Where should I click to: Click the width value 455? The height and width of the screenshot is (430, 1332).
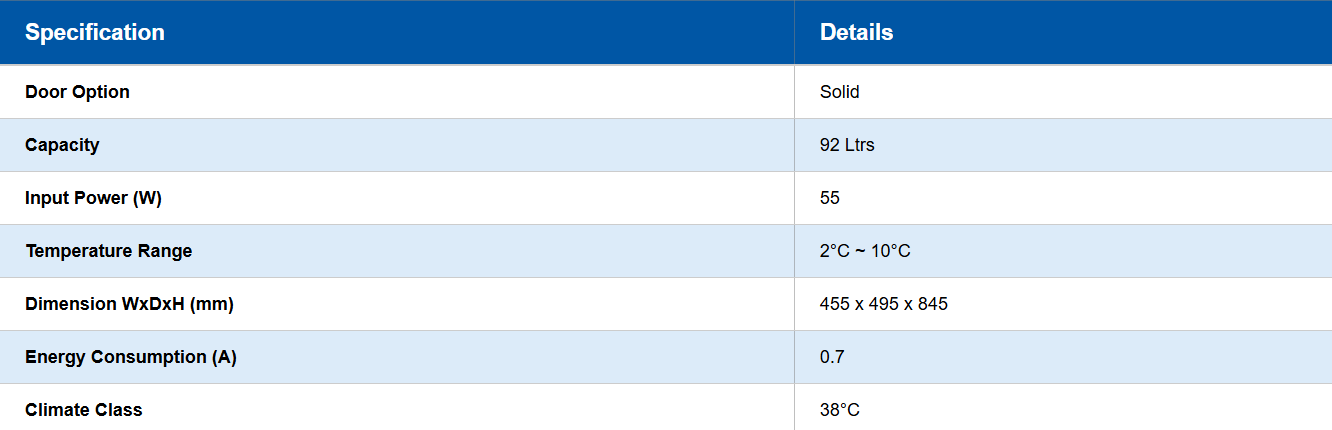pos(834,304)
